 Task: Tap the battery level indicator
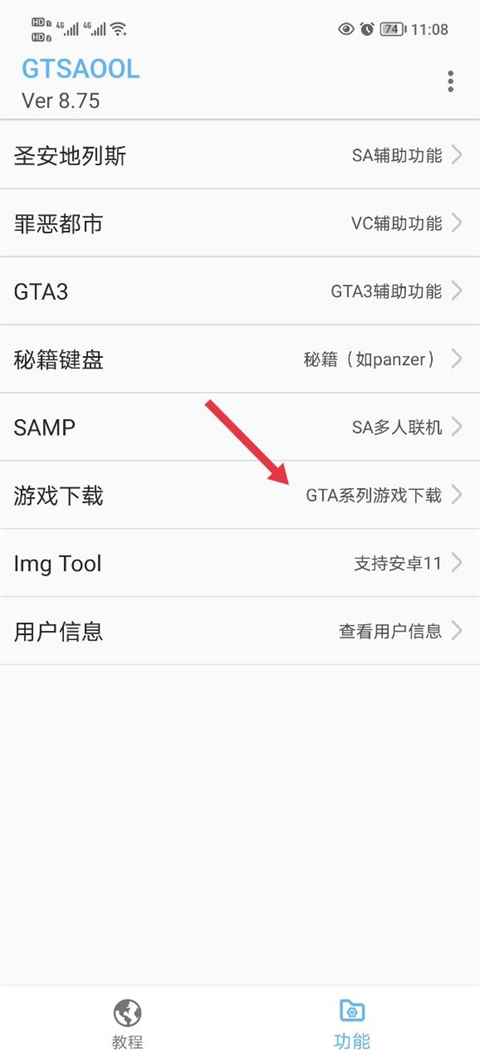coord(393,29)
